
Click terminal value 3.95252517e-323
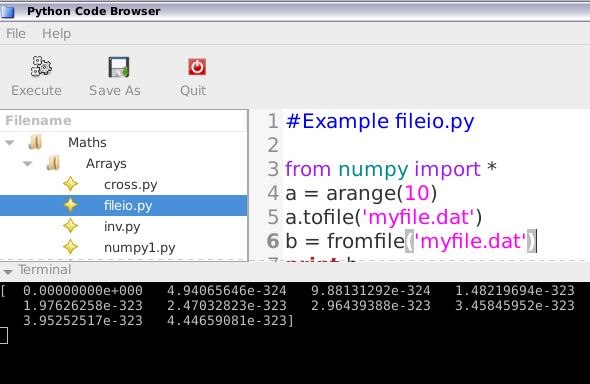click(x=83, y=321)
